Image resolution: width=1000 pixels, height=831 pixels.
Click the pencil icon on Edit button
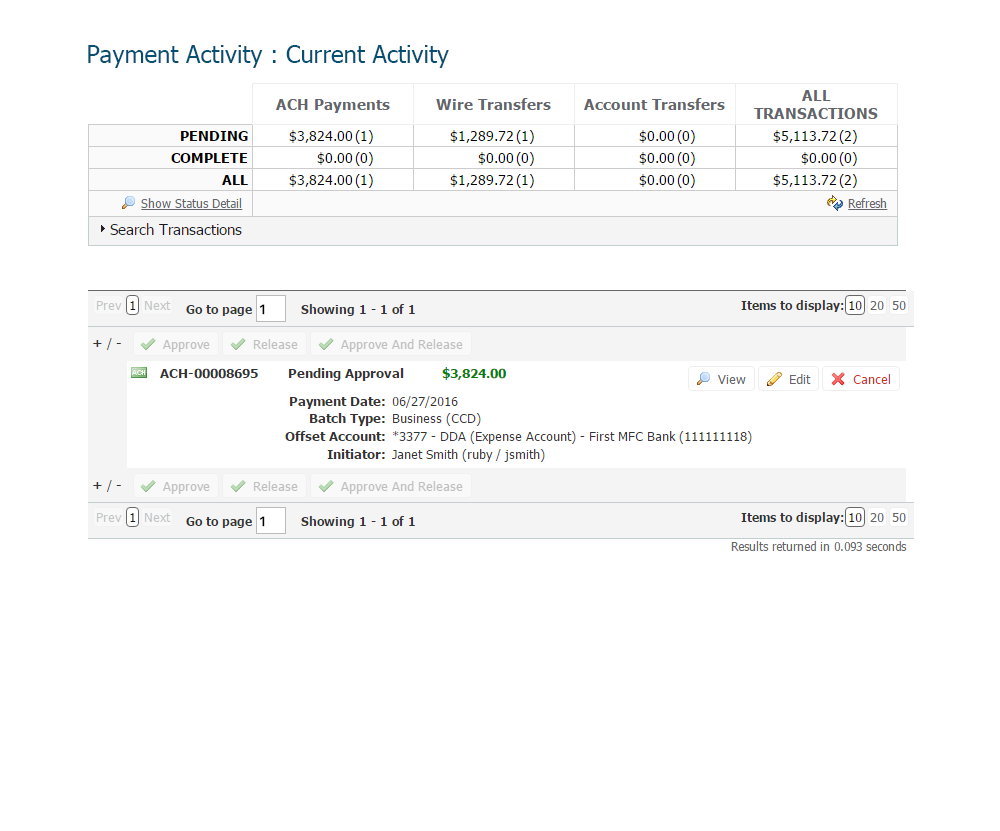pyautogui.click(x=774, y=379)
